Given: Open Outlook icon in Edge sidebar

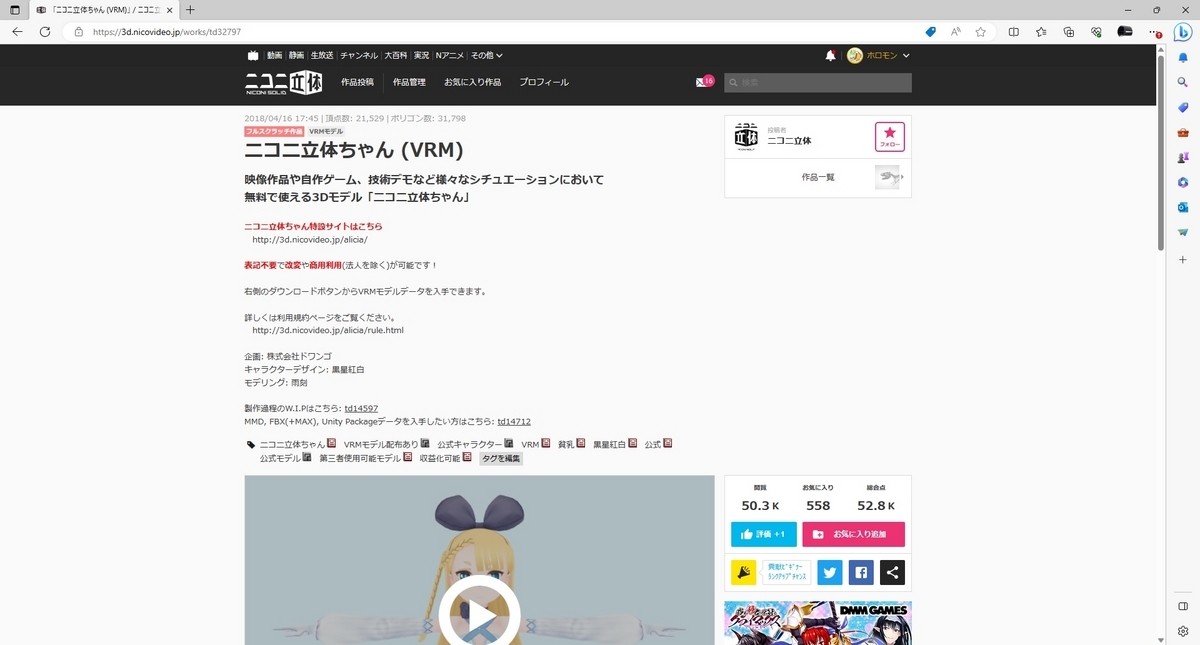Looking at the screenshot, I should (1182, 207).
